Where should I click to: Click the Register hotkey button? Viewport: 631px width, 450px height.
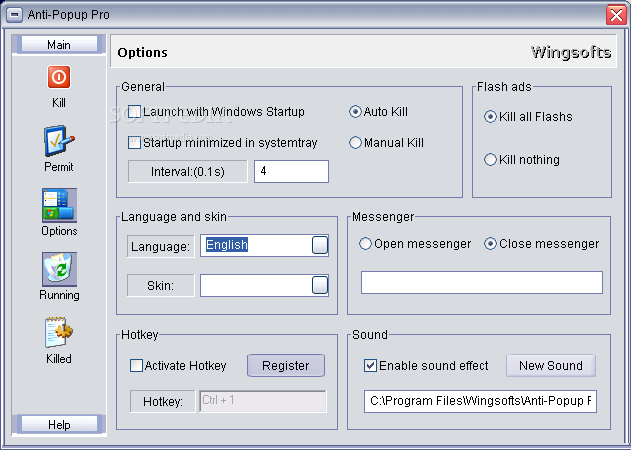point(286,365)
